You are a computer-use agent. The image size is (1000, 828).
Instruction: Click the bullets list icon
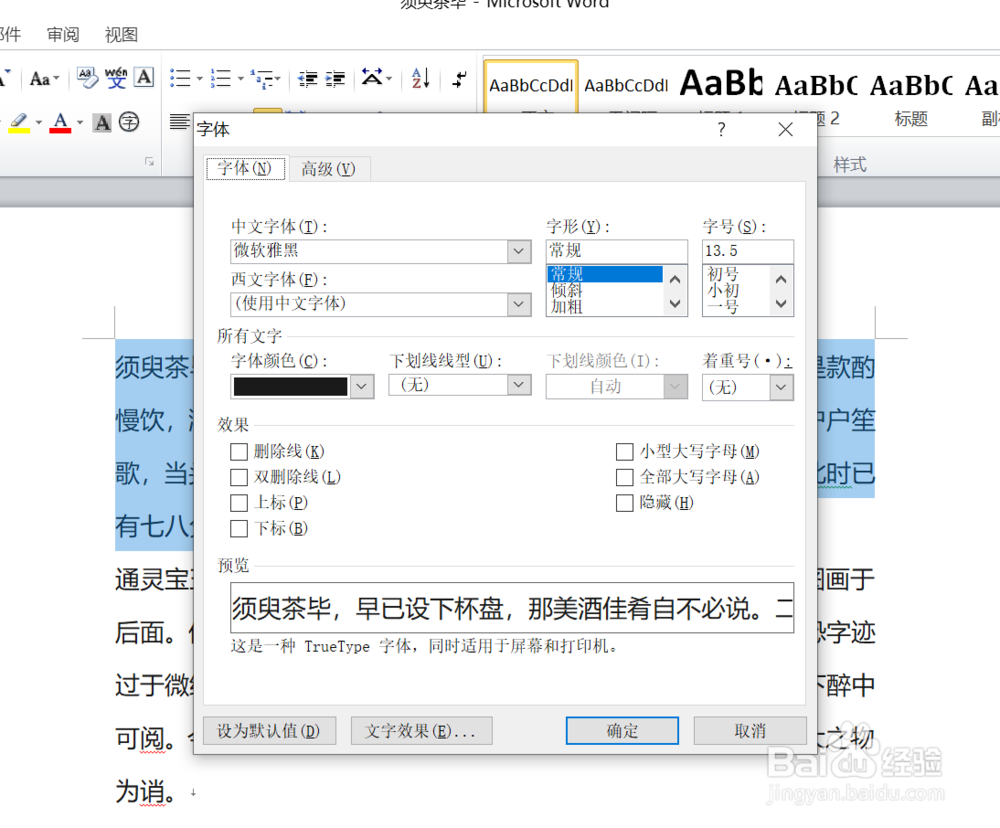[180, 78]
